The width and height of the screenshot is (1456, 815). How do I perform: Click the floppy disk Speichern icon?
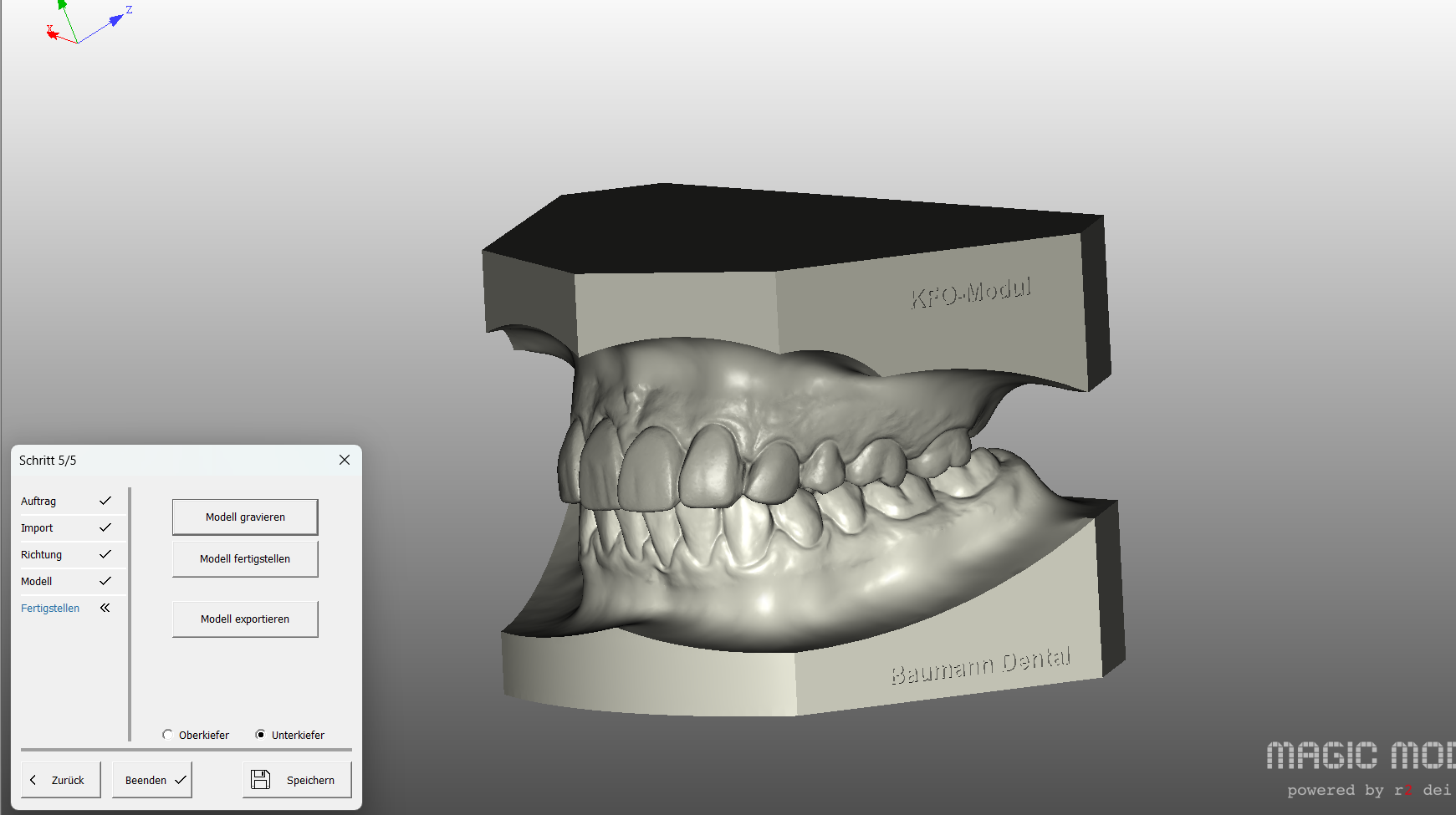click(x=261, y=780)
